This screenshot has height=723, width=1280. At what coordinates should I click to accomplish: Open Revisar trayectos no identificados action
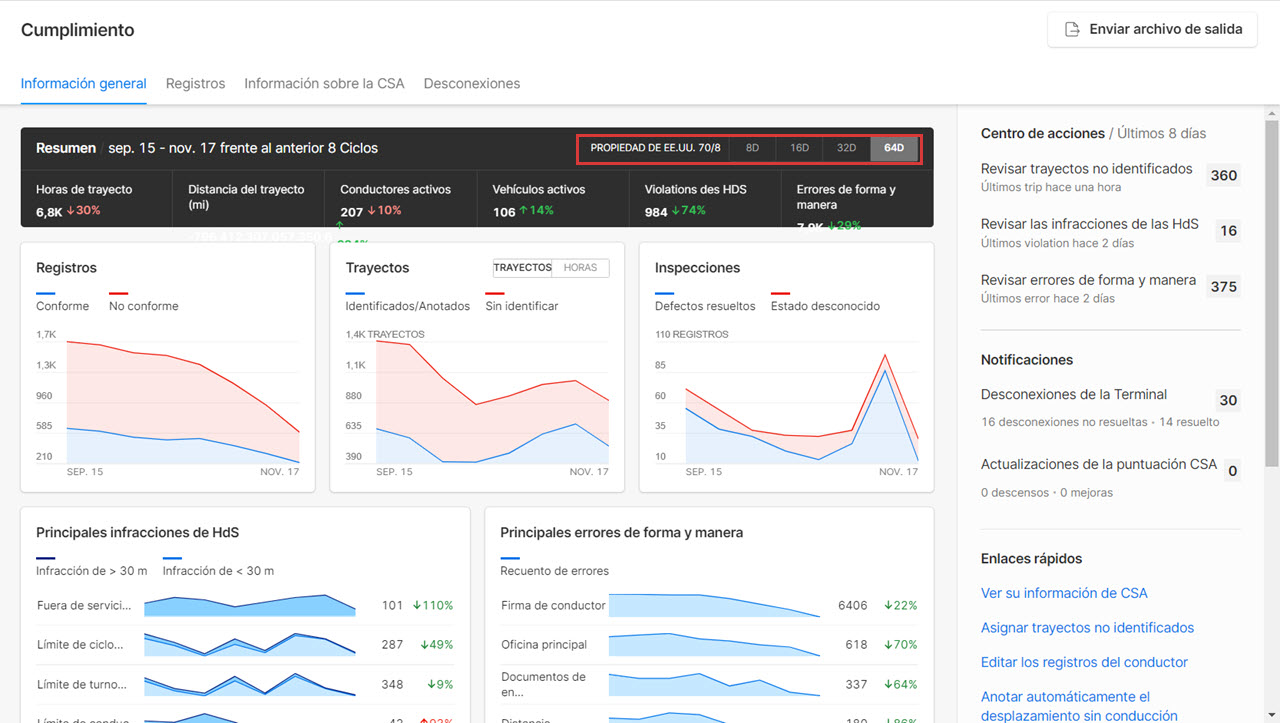click(1087, 169)
